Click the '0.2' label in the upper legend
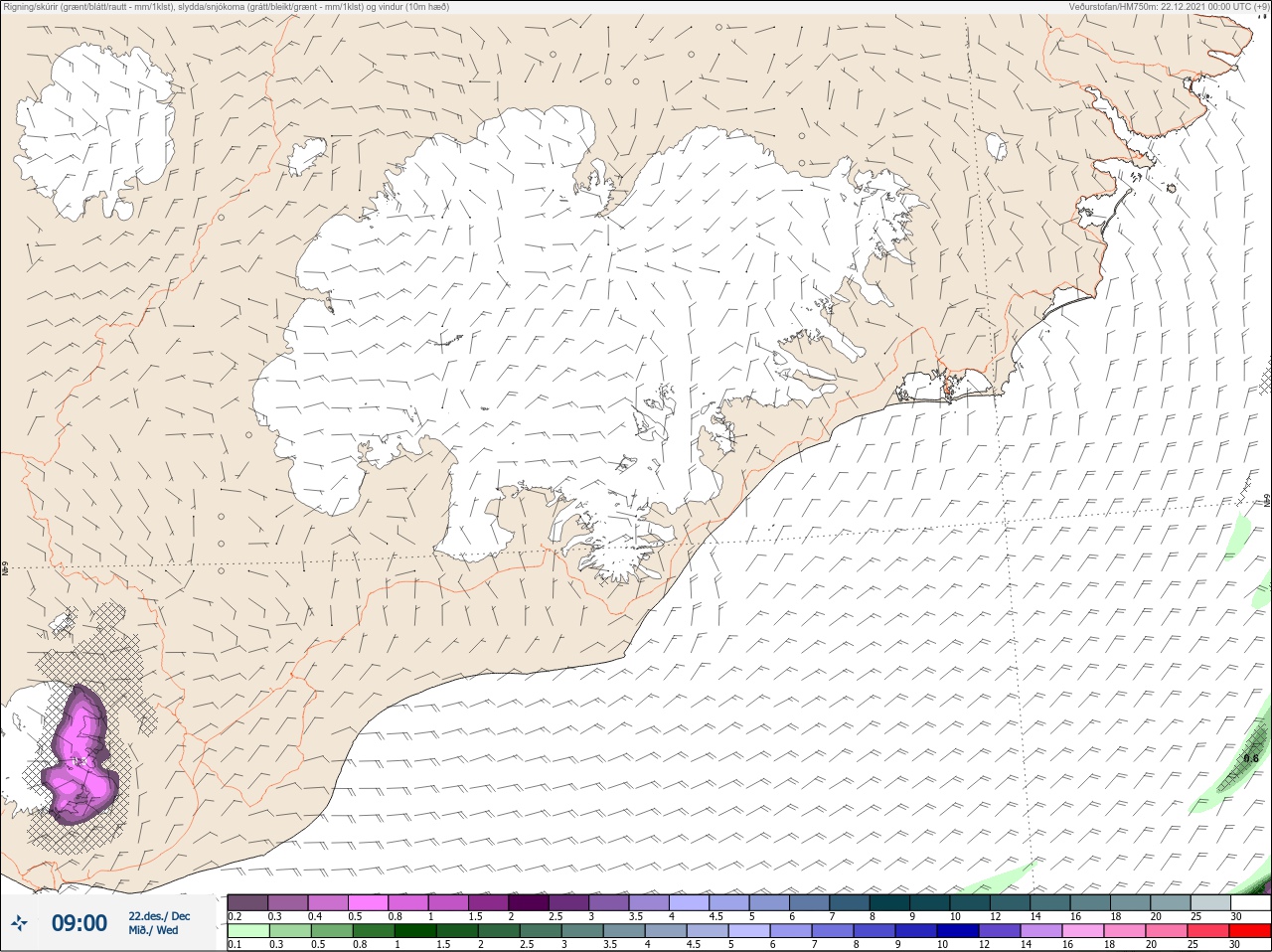 point(236,916)
